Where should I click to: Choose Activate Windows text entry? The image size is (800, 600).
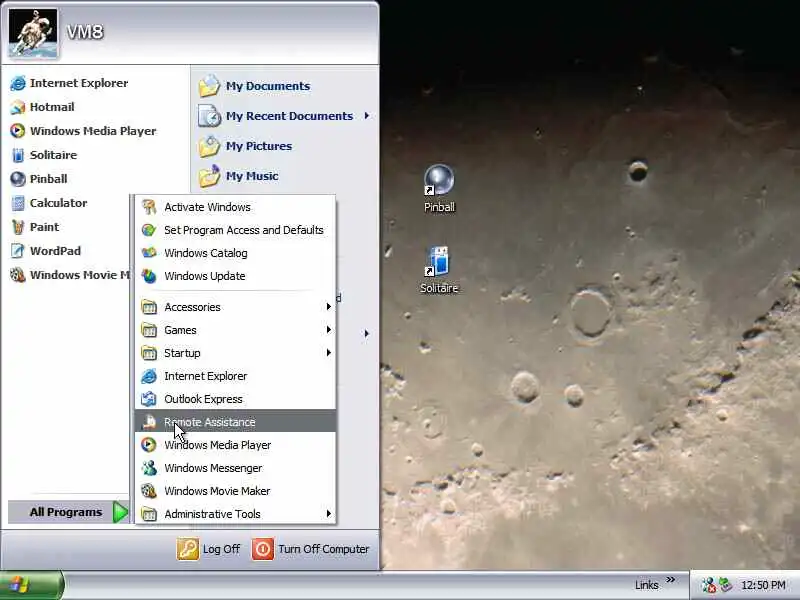tap(207, 207)
